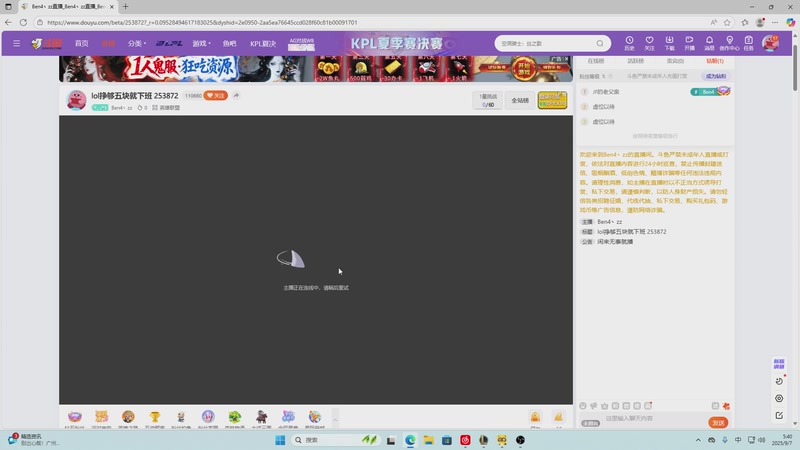Click the clock icon in right sidebar
Image resolution: width=800 pixels, height=450 pixels.
tap(779, 381)
